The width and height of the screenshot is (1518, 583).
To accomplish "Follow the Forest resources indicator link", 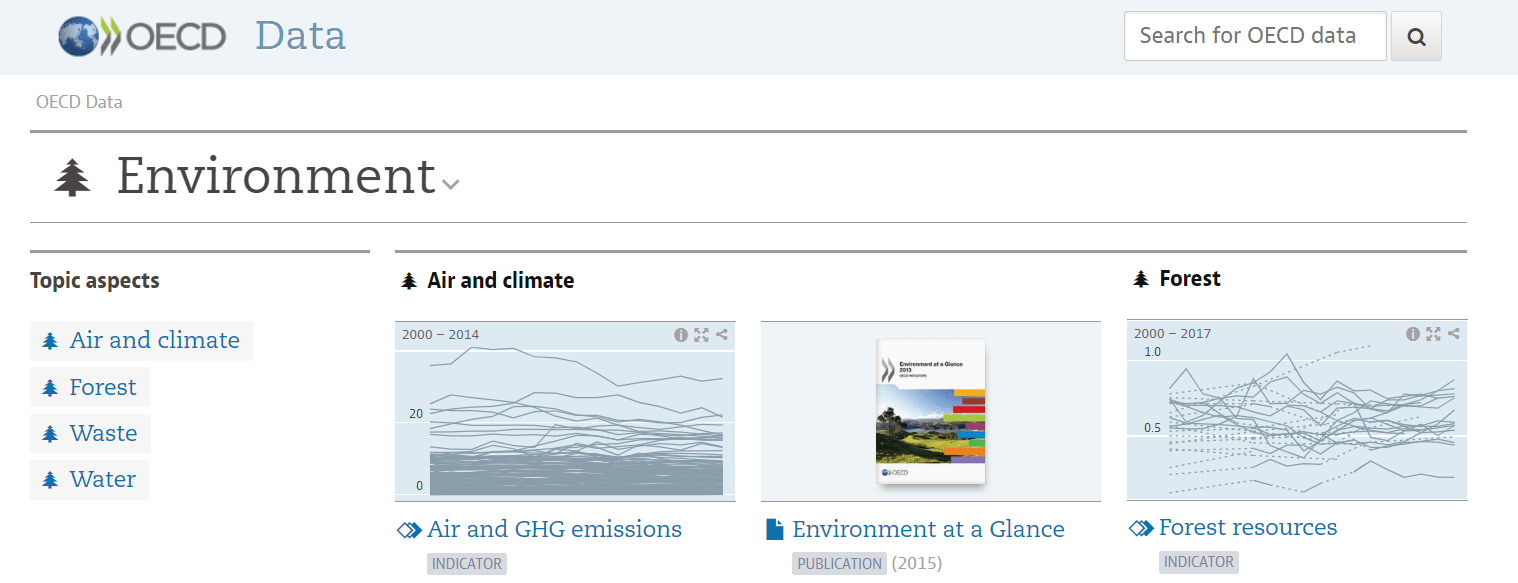I will [1247, 527].
